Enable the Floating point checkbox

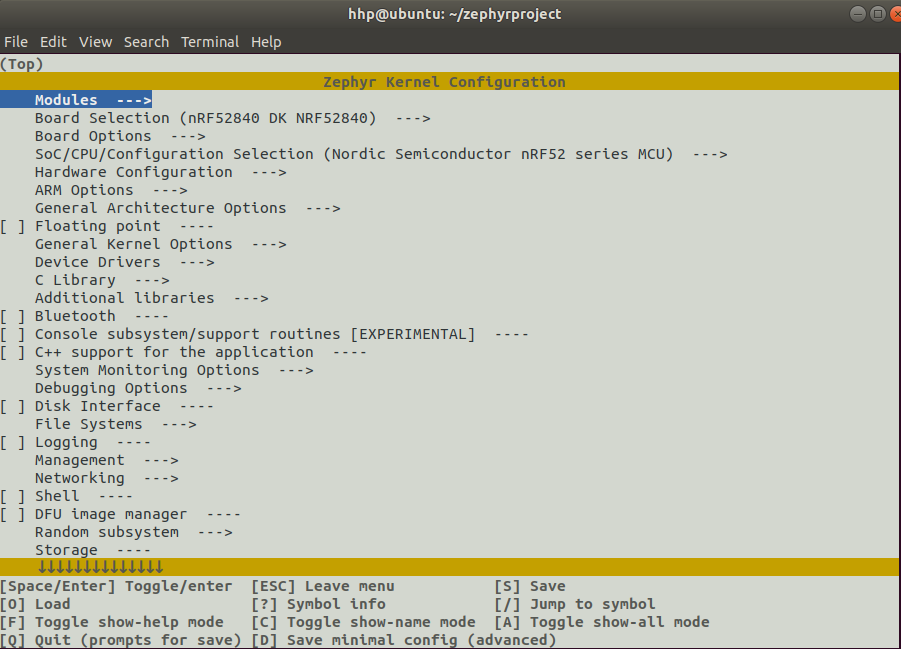click(x=13, y=225)
